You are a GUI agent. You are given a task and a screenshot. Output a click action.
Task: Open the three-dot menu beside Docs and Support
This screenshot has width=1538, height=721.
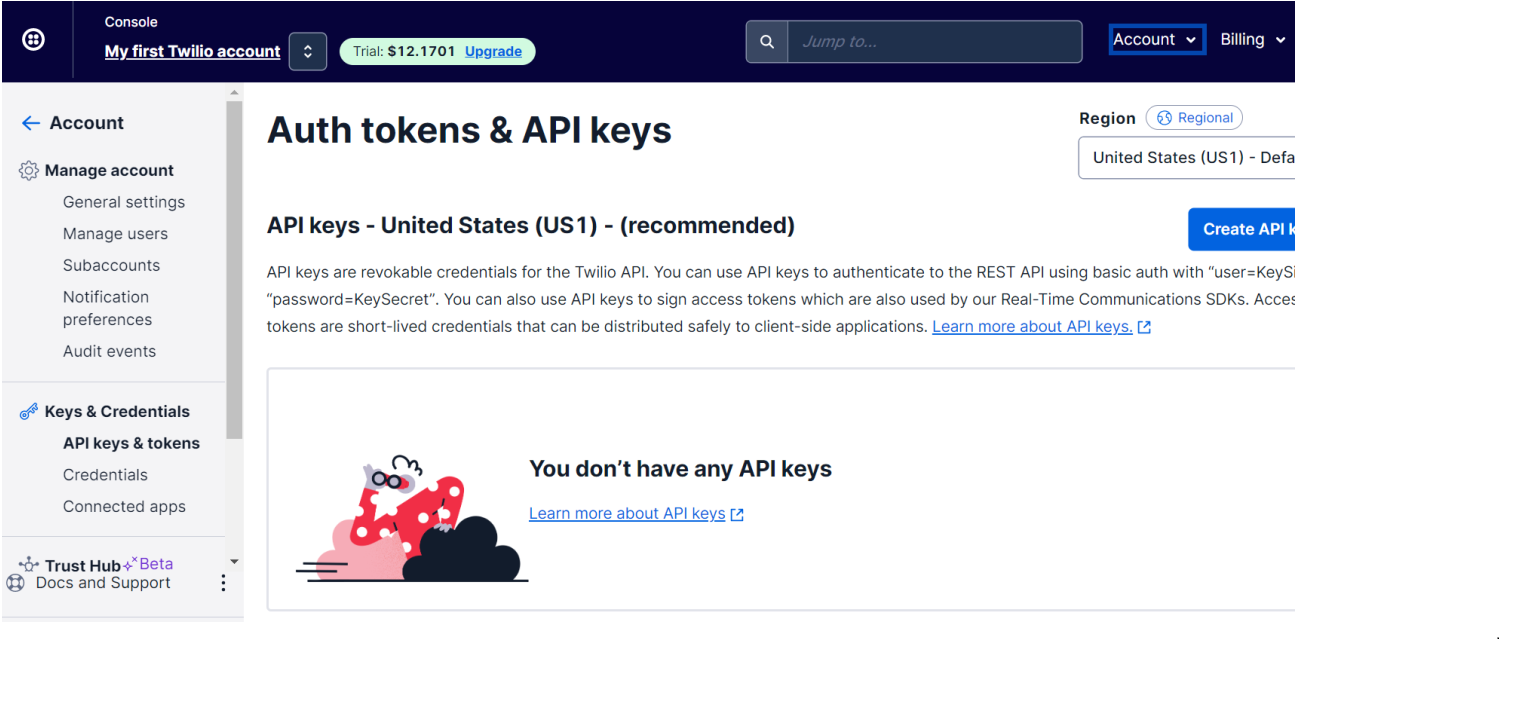(223, 583)
